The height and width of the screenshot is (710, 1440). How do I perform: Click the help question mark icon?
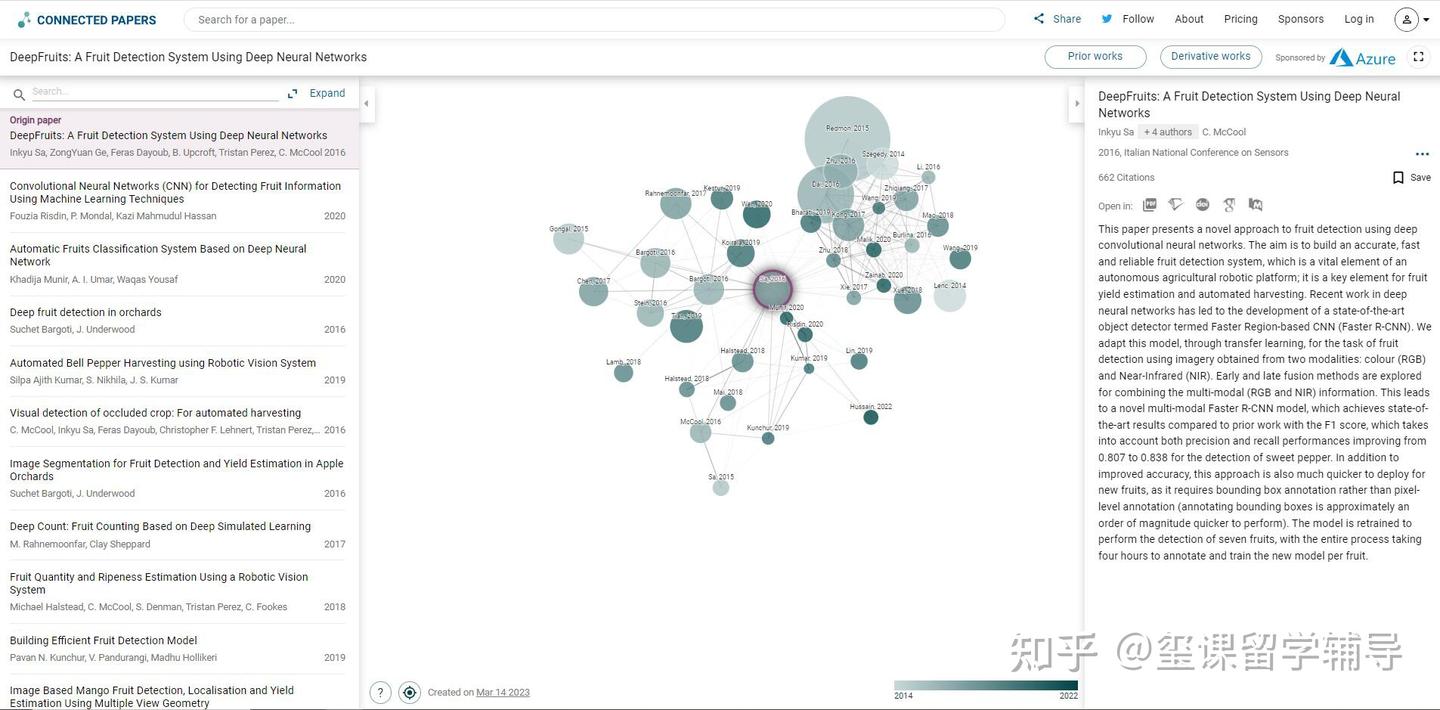tap(380, 692)
